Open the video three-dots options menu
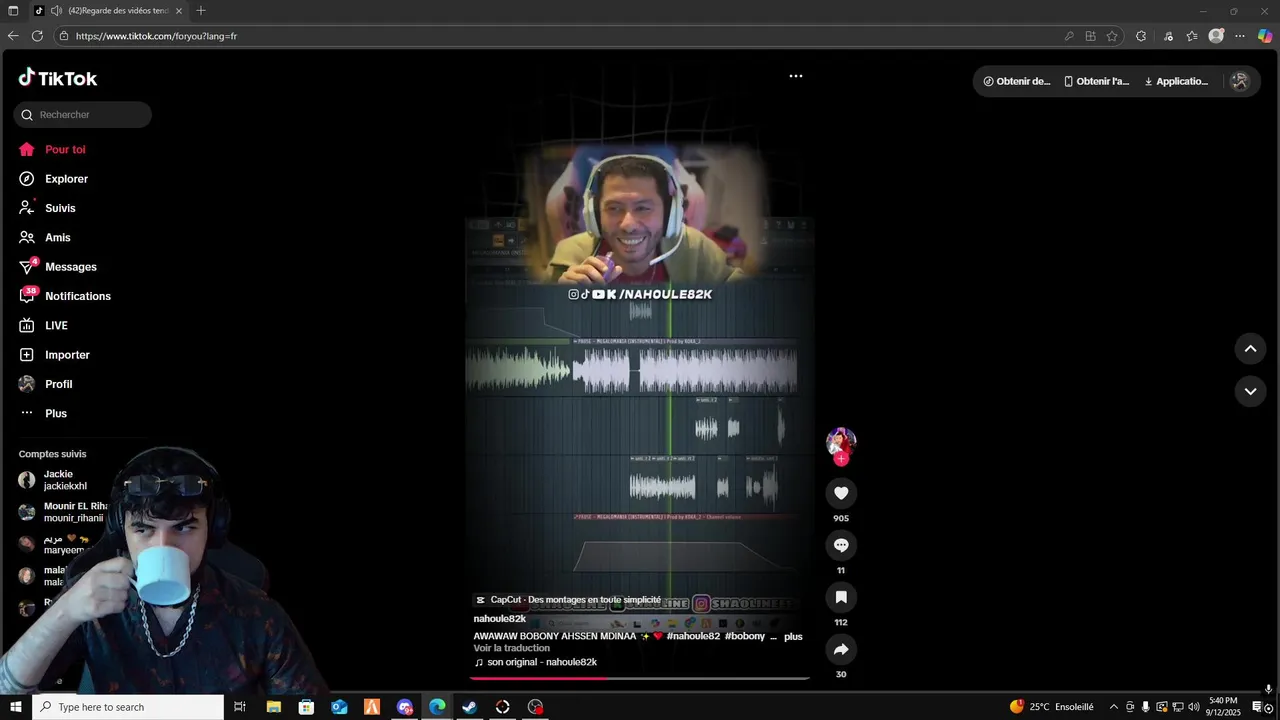 [796, 76]
